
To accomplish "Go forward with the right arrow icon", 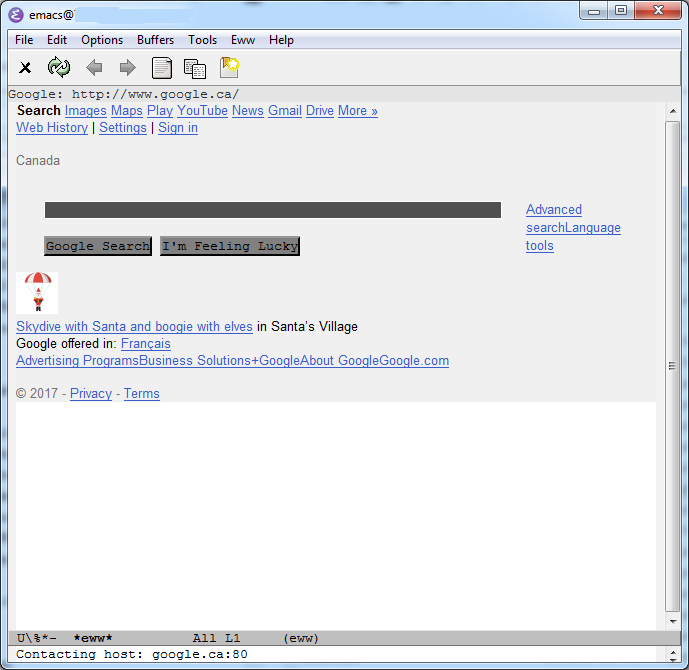I will [127, 68].
